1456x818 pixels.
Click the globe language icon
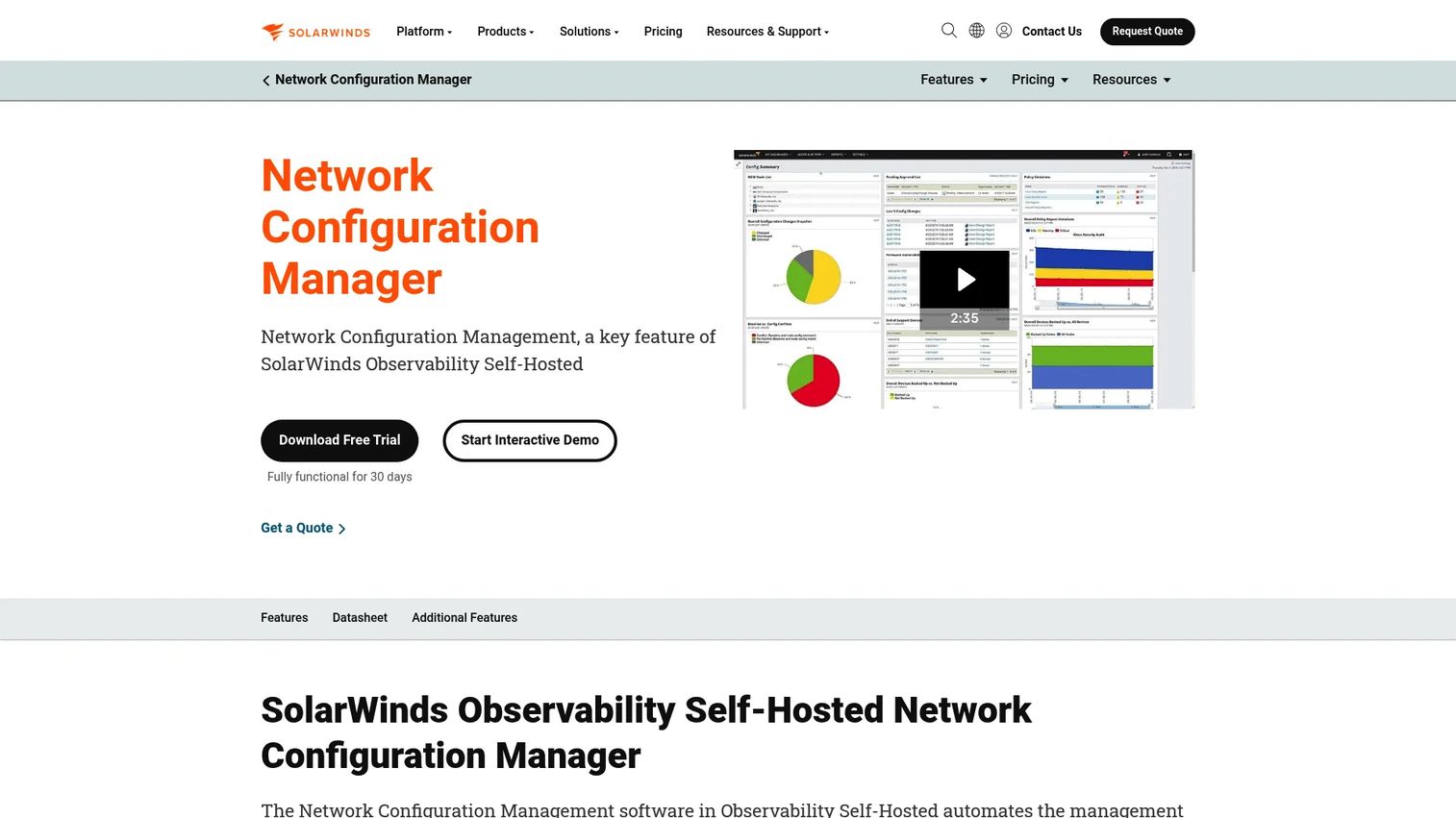coord(976,31)
